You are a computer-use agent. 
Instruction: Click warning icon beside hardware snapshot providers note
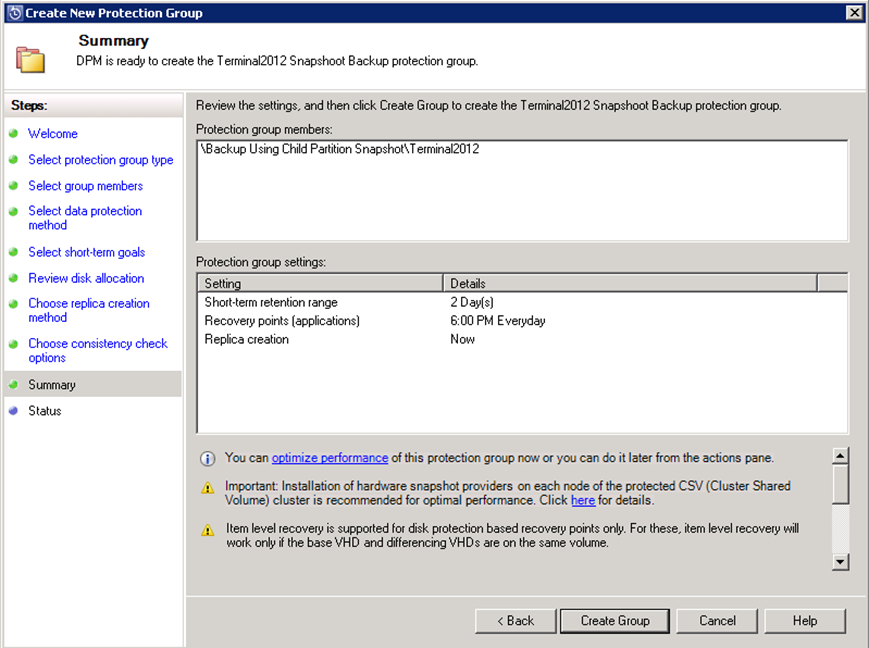[x=207, y=488]
